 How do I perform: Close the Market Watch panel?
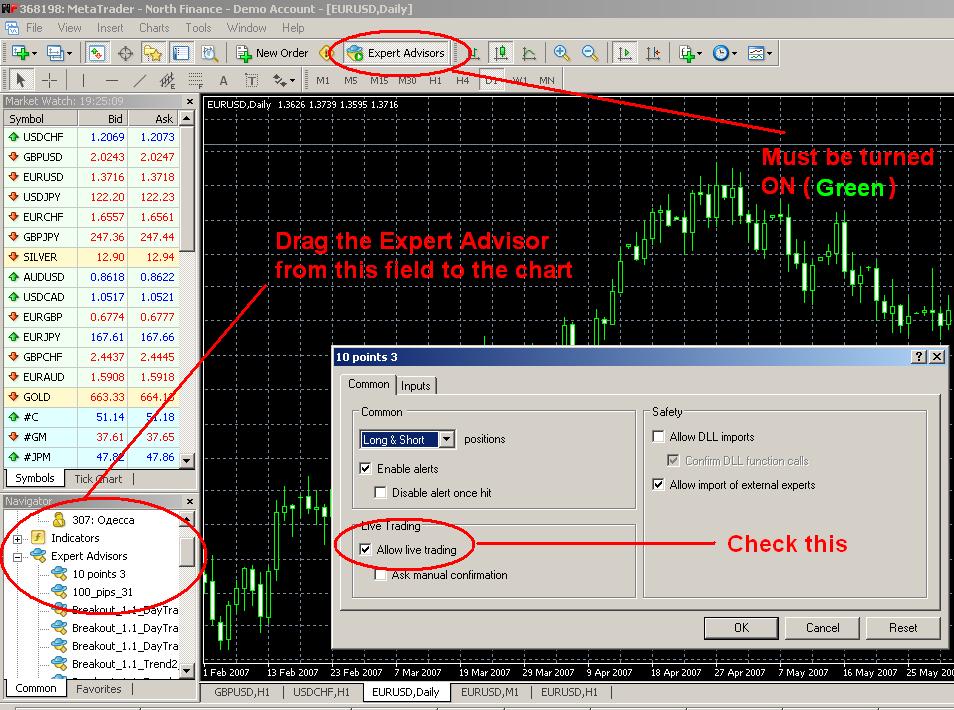tap(190, 102)
